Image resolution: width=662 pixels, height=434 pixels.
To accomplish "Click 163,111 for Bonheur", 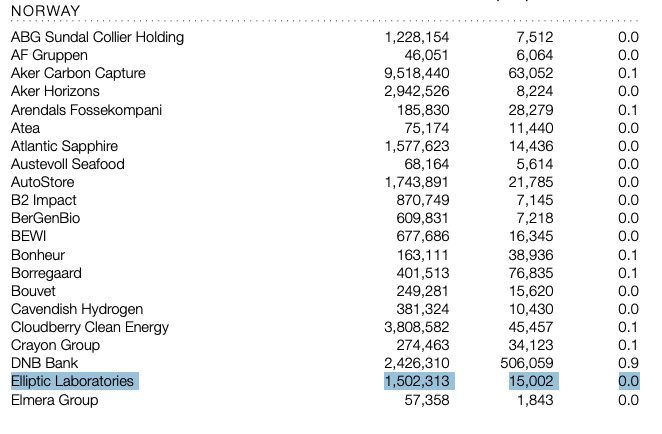I will coord(423,255).
